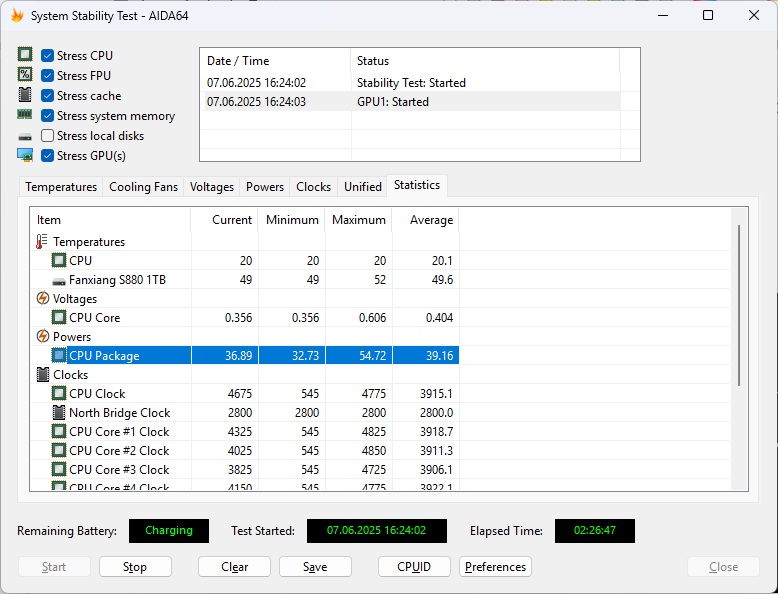Click the Powers category lightning icon
Viewport: 778px width, 594px height.
[43, 337]
